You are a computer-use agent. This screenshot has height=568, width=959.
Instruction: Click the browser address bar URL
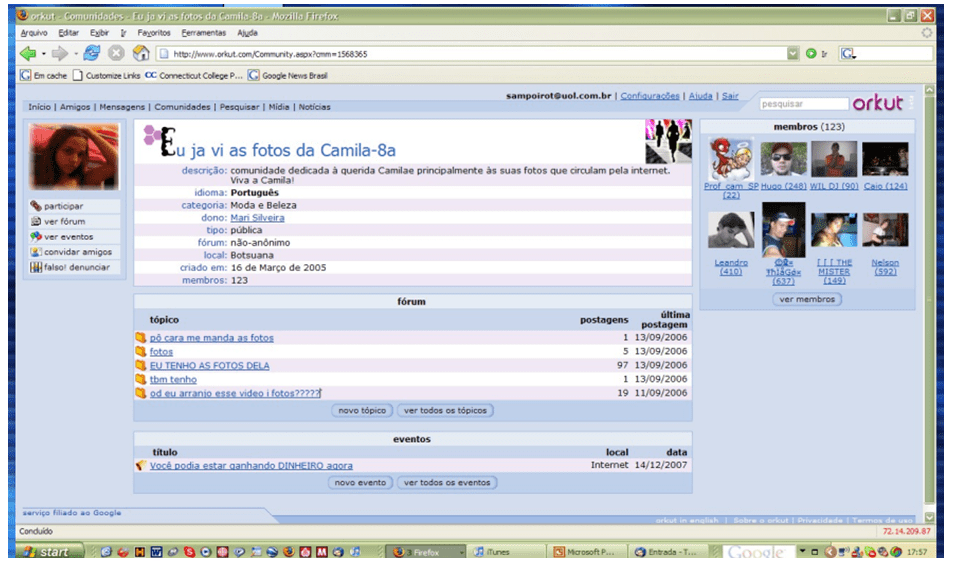coord(471,54)
